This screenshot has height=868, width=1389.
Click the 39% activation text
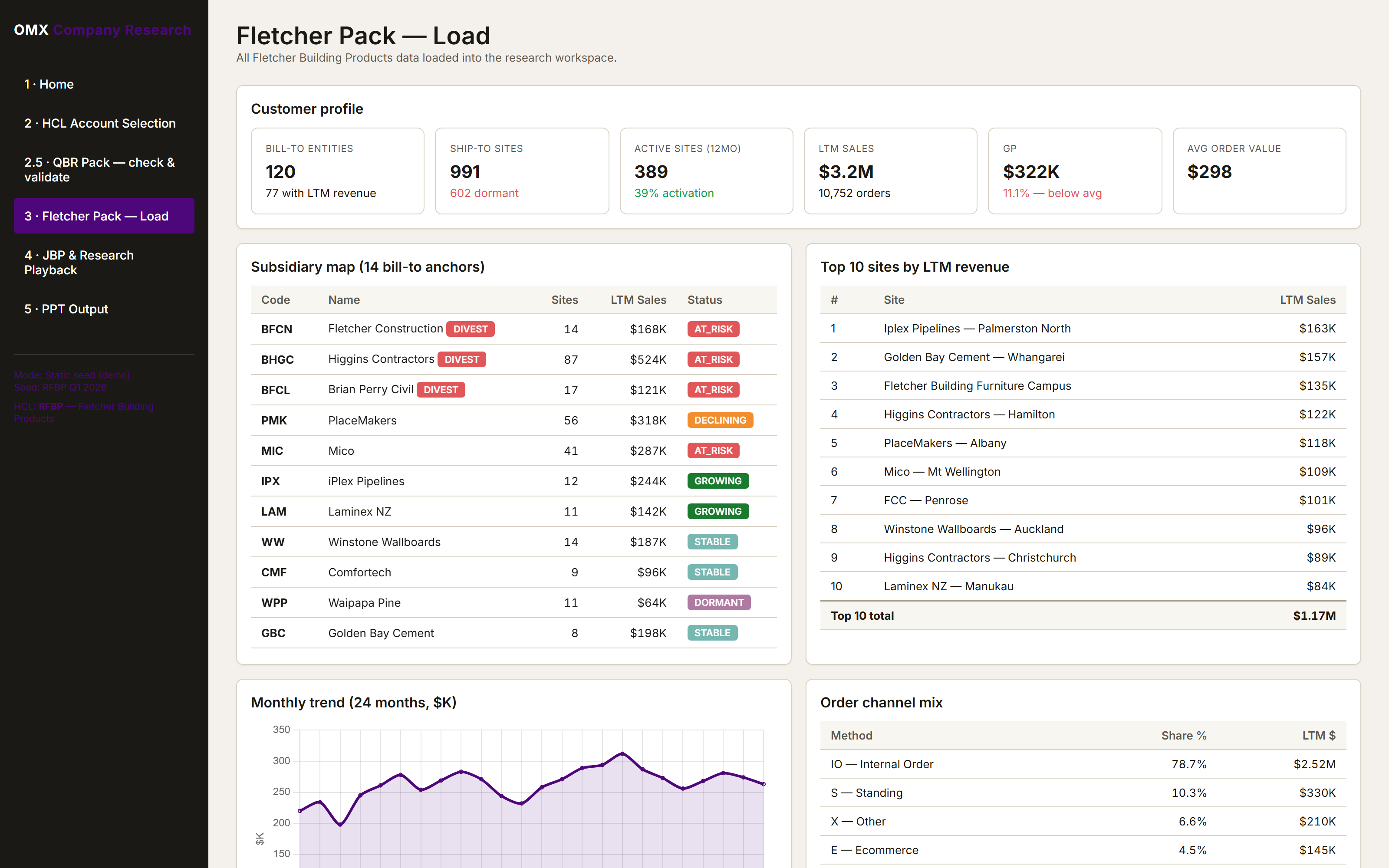click(x=674, y=193)
